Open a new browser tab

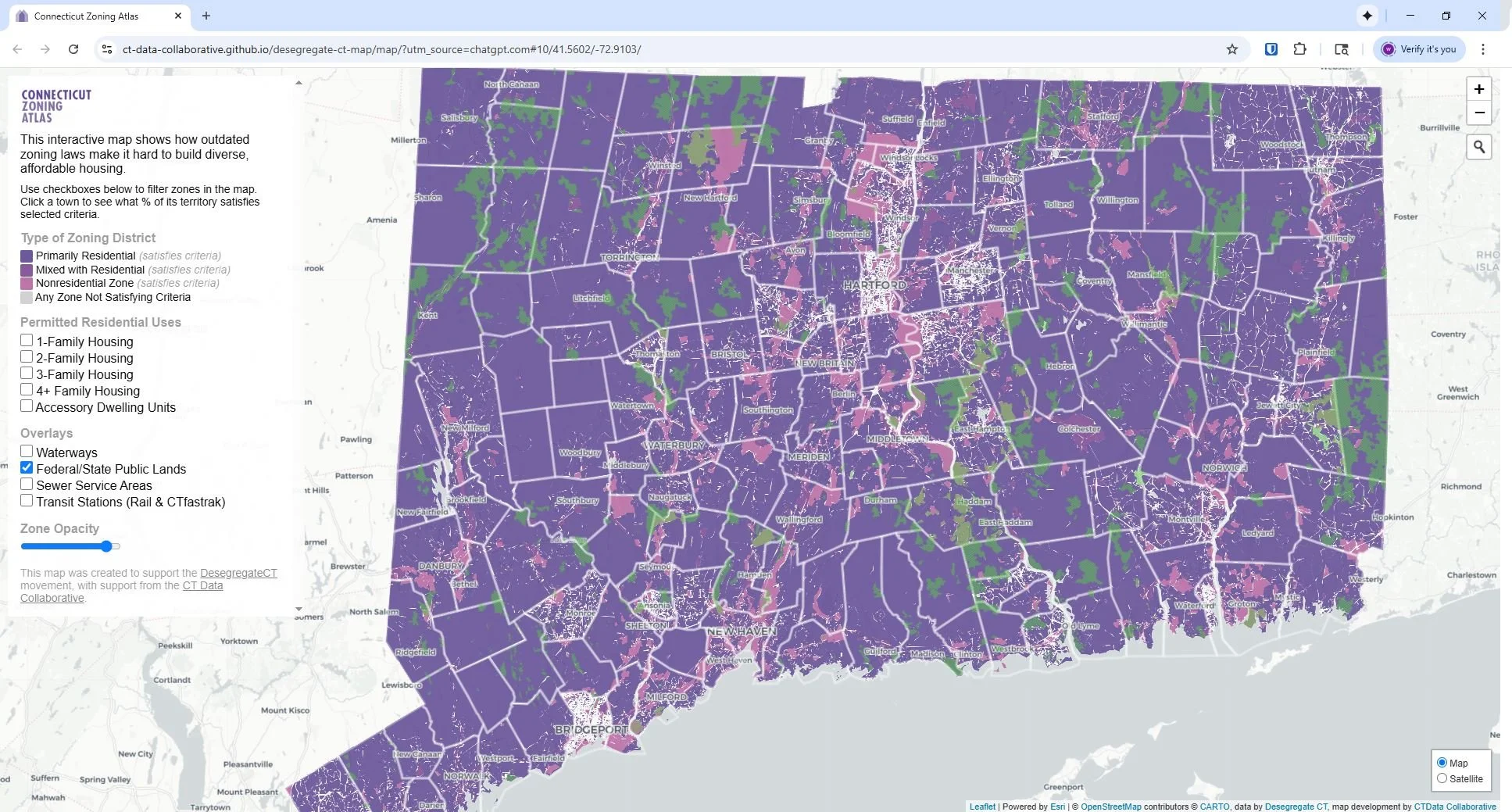point(206,16)
